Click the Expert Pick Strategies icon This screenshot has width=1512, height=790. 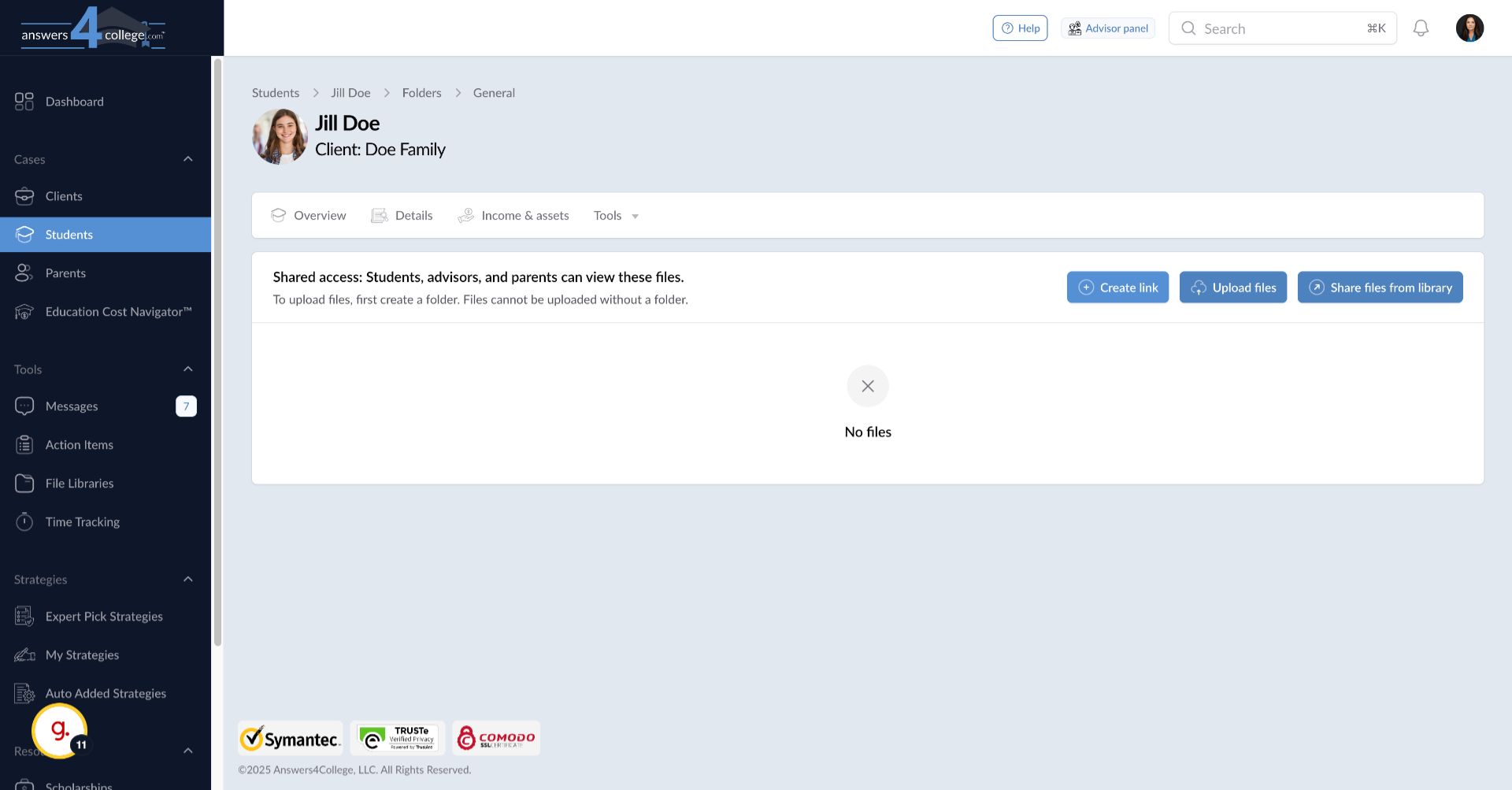[24, 617]
